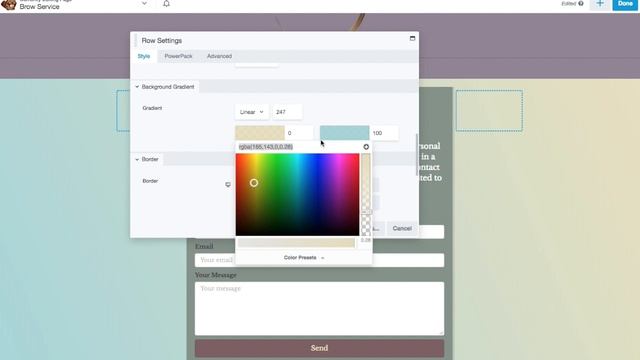
Task: Click the Send button
Action: (x=319, y=348)
